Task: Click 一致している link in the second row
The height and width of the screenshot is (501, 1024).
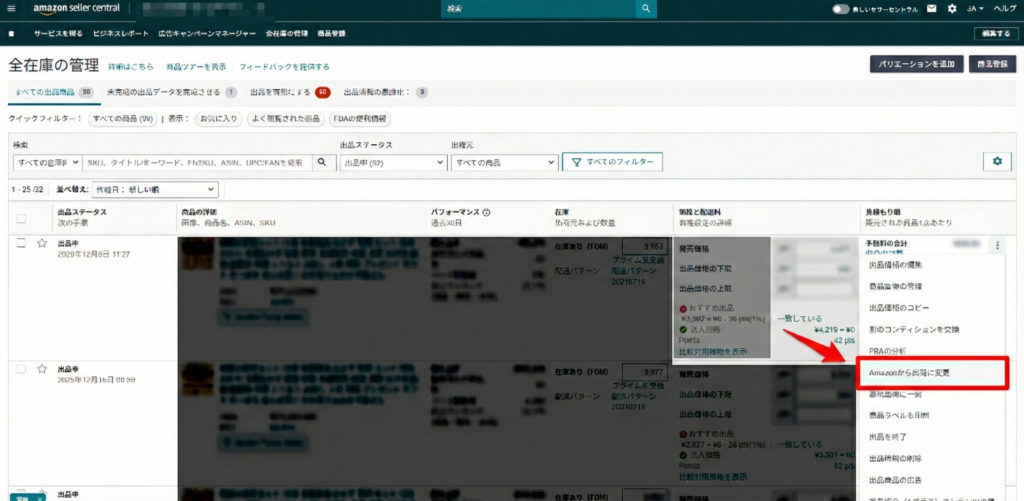Action: click(799, 444)
